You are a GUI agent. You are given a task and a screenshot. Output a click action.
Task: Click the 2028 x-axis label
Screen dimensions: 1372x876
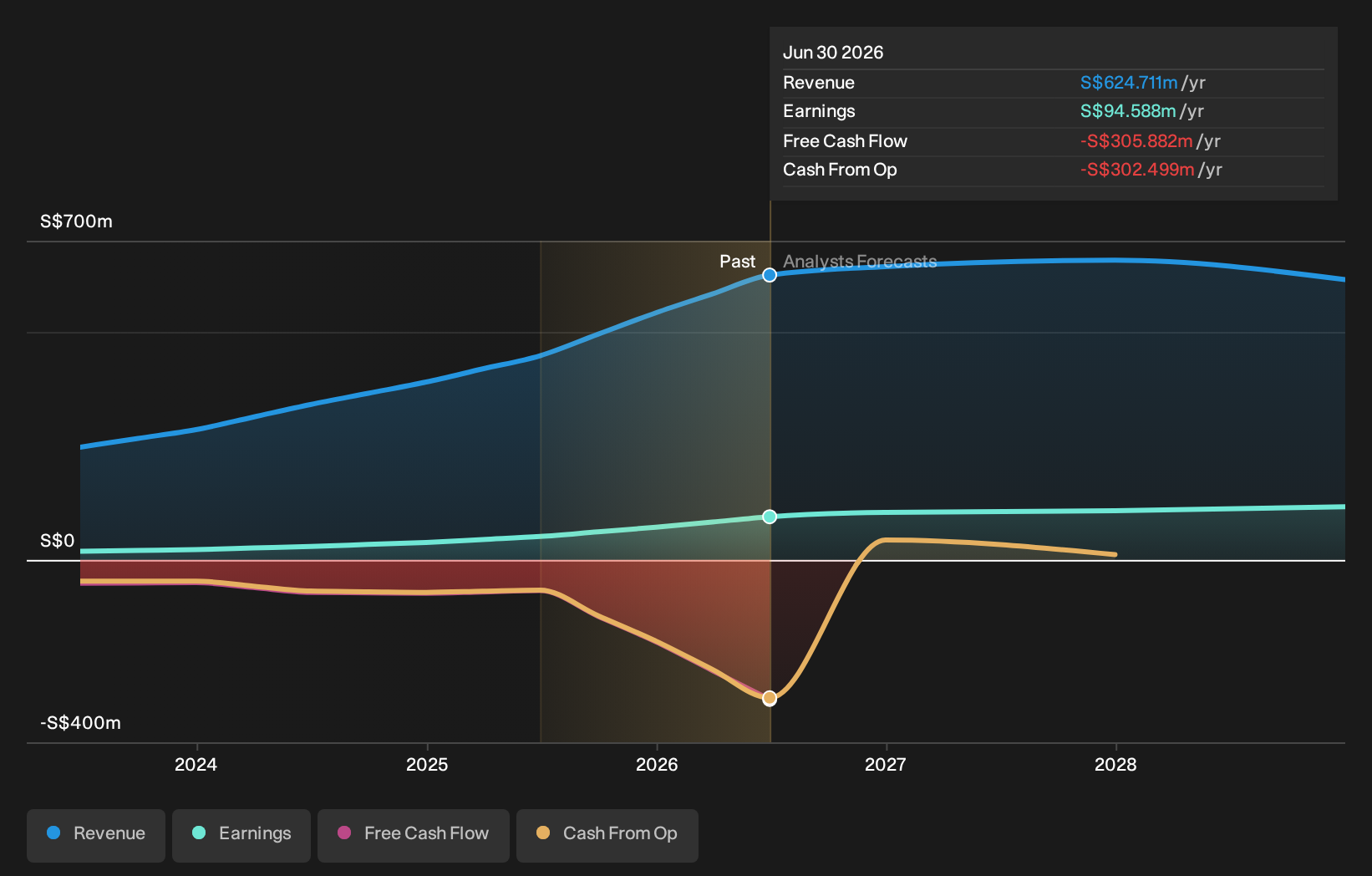click(1115, 765)
